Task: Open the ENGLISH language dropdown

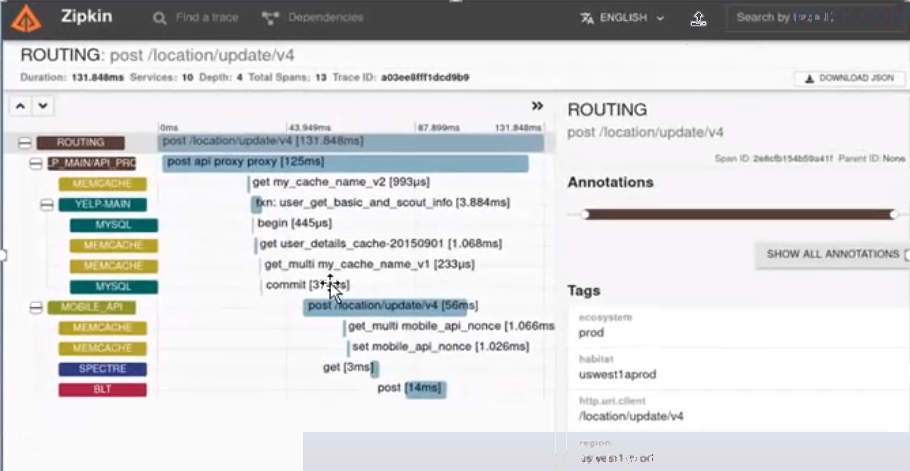Action: click(622, 18)
